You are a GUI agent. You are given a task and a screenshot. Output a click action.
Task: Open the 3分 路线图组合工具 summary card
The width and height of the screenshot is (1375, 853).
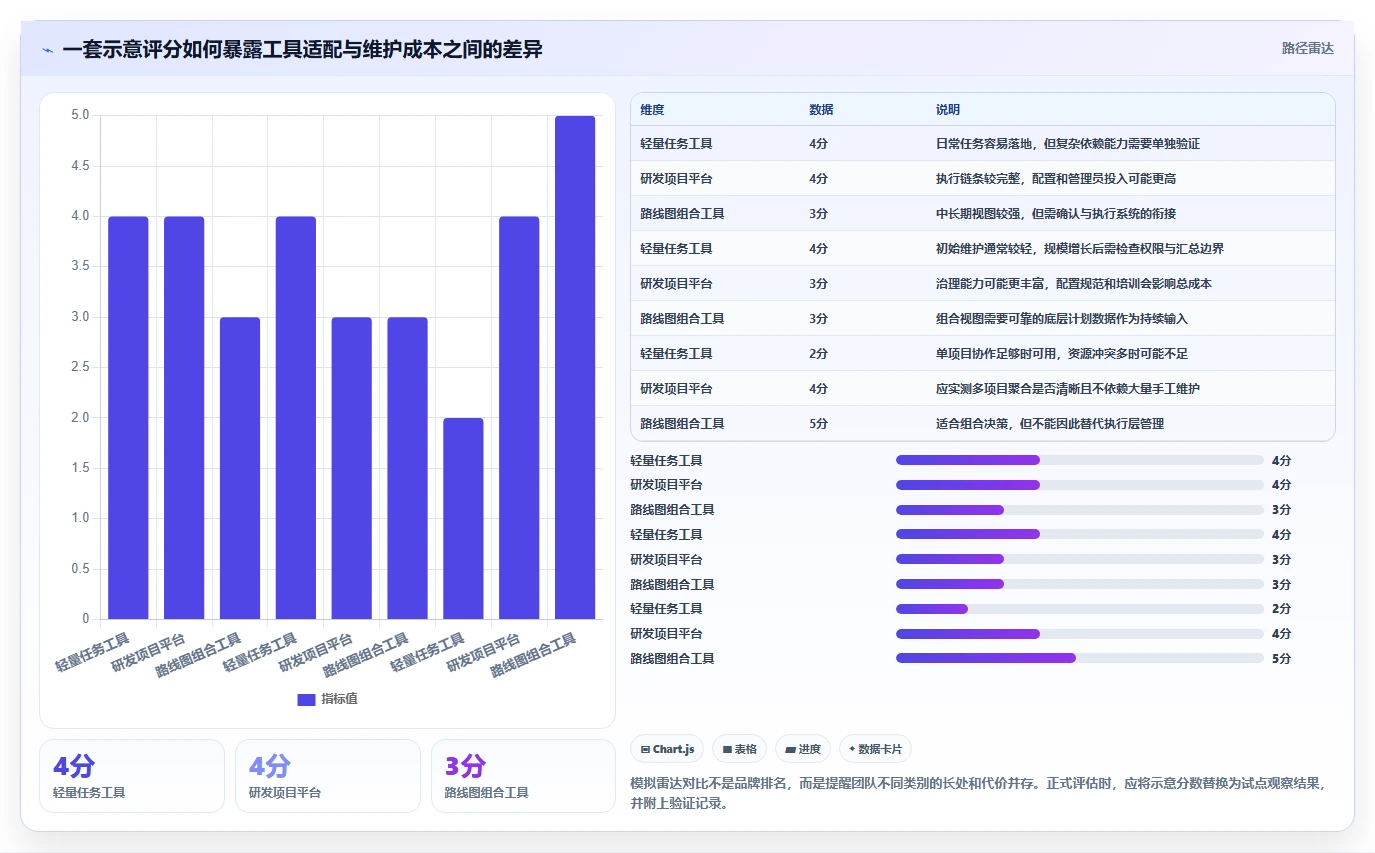point(523,776)
